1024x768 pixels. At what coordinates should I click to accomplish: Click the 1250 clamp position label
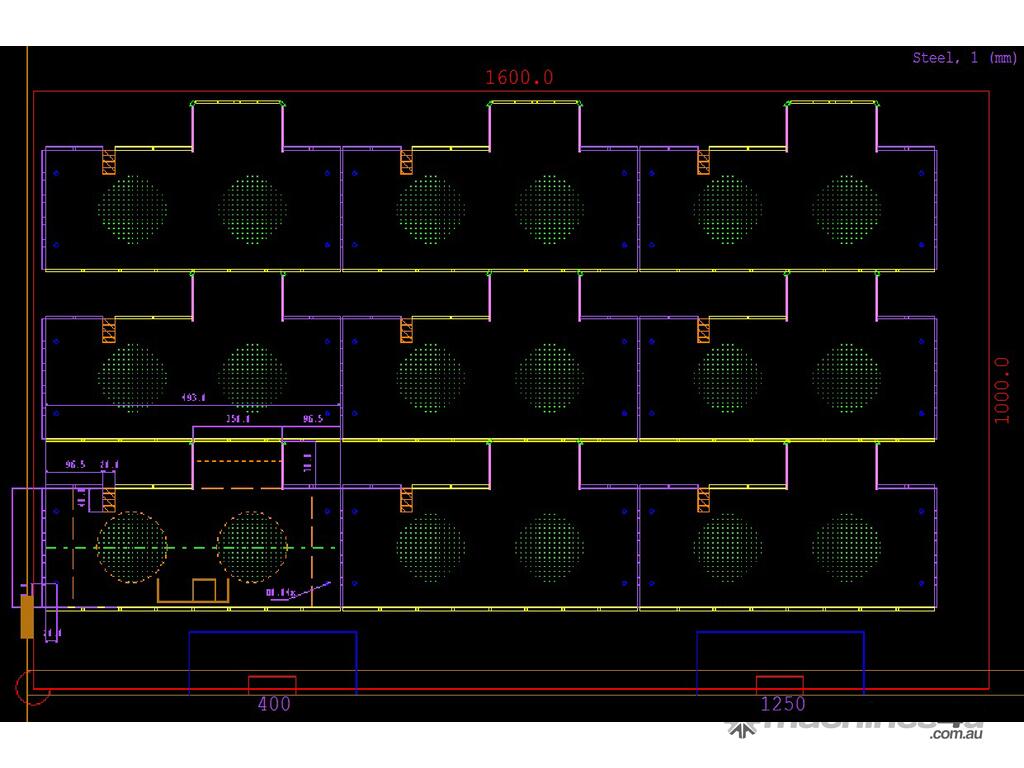point(782,704)
